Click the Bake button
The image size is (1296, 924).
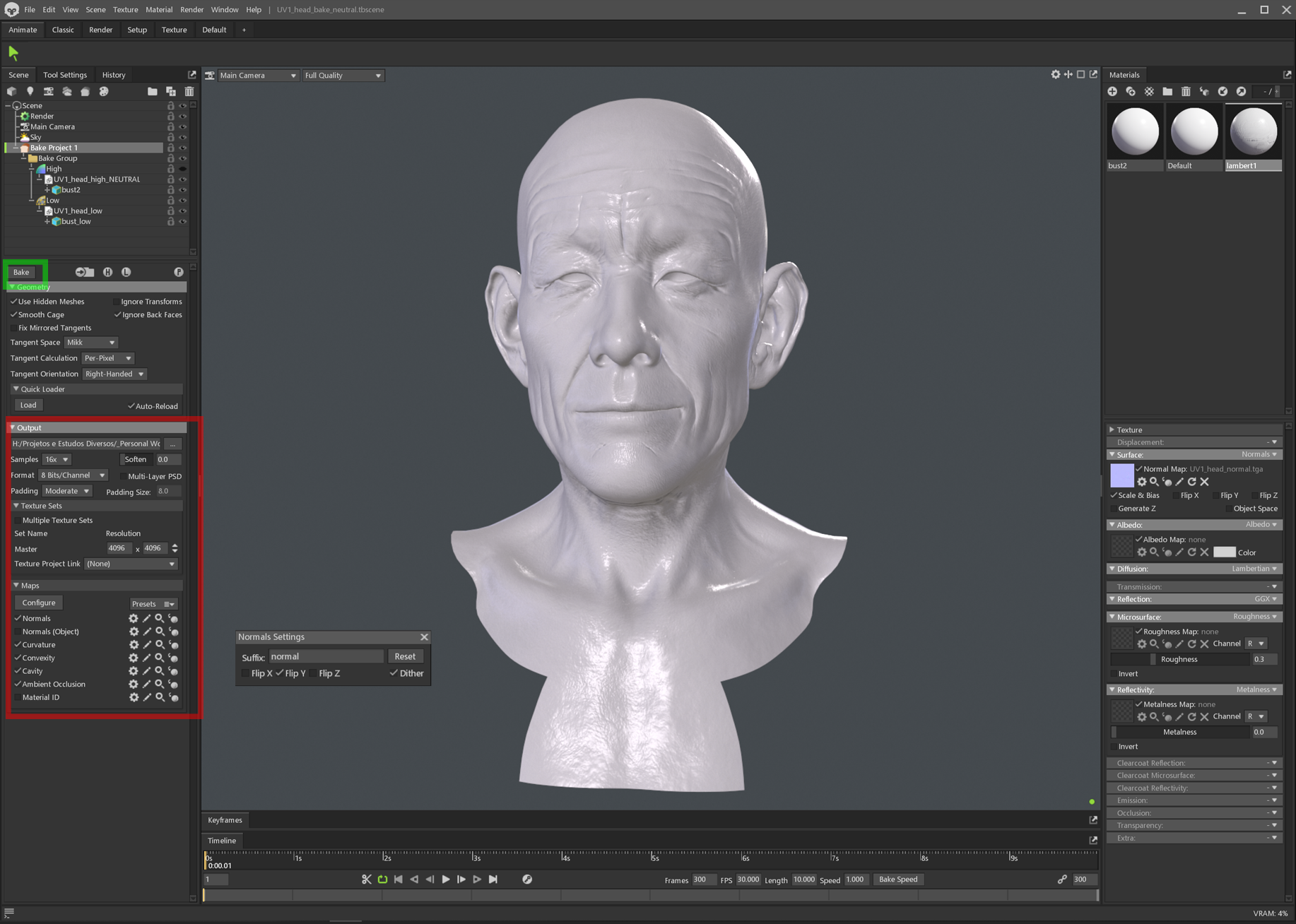(21, 272)
